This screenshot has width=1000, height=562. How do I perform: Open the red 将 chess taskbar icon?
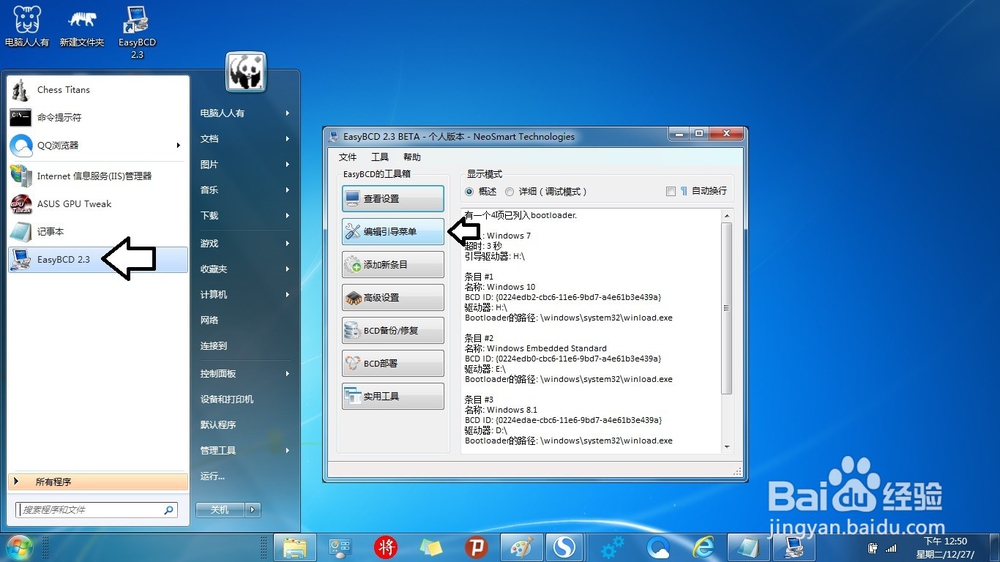click(385, 547)
